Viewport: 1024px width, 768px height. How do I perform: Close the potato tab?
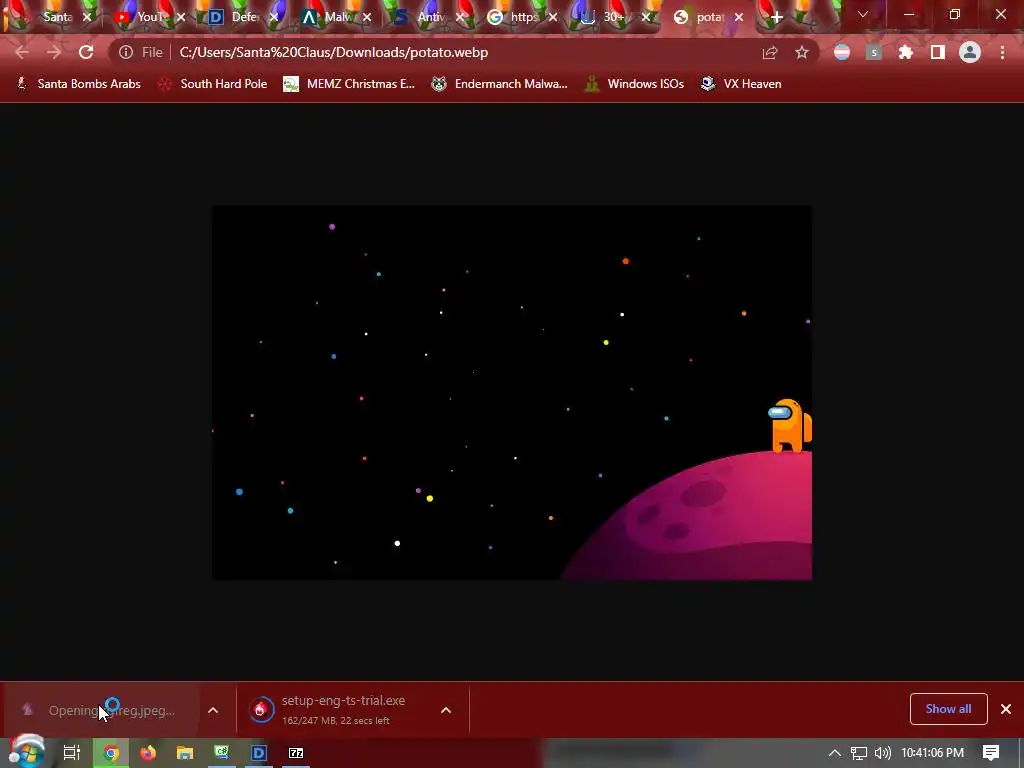[x=739, y=18]
